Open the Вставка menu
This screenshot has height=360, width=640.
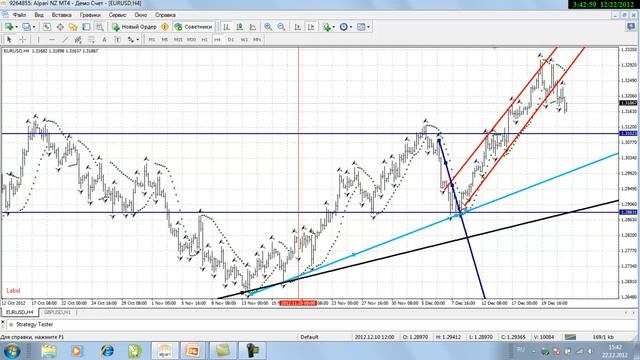tap(62, 15)
